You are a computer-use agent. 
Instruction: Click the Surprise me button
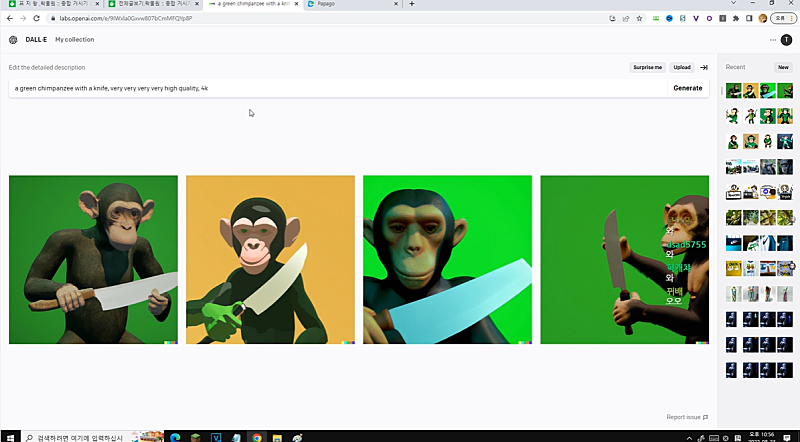647,67
